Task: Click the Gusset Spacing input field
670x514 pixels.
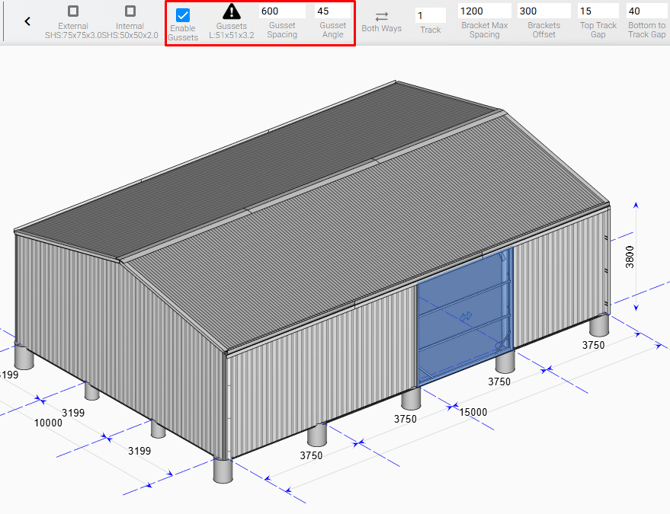Action: [281, 12]
